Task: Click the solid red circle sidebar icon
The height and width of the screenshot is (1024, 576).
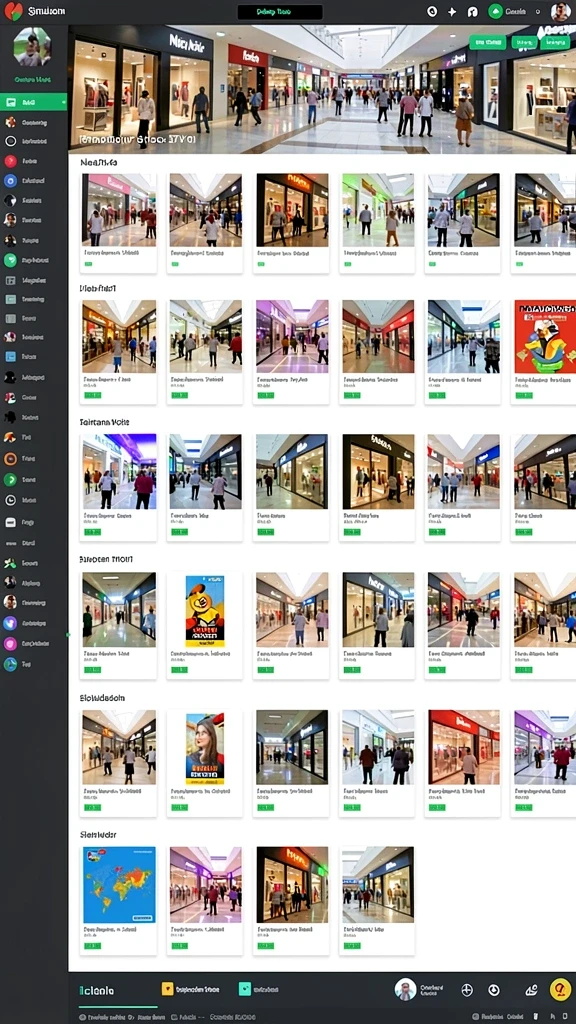Action: pos(10,161)
